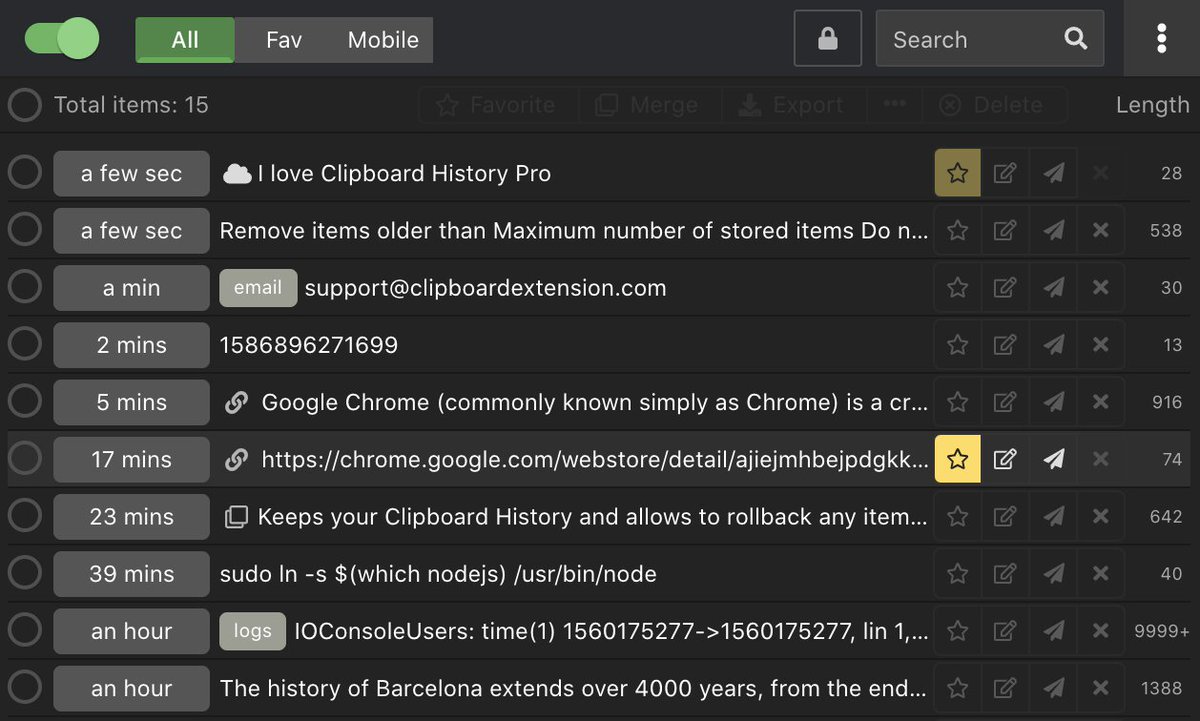The image size is (1200, 721).
Task: Tick the select-all circle beside Total items
Action: [x=24, y=105]
